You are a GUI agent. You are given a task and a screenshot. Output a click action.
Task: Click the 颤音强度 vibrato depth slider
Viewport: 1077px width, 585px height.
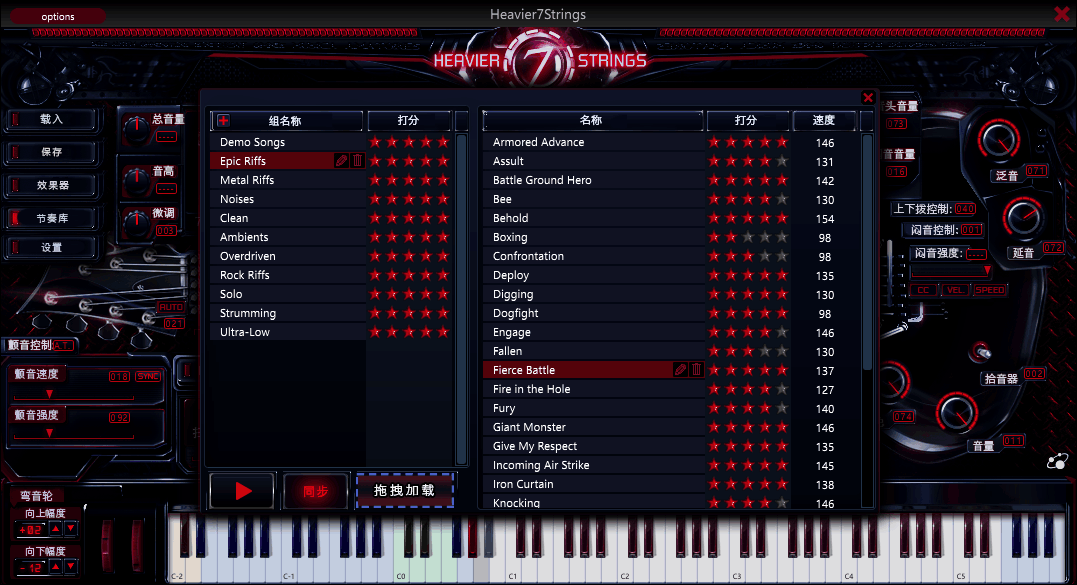pyautogui.click(x=73, y=433)
